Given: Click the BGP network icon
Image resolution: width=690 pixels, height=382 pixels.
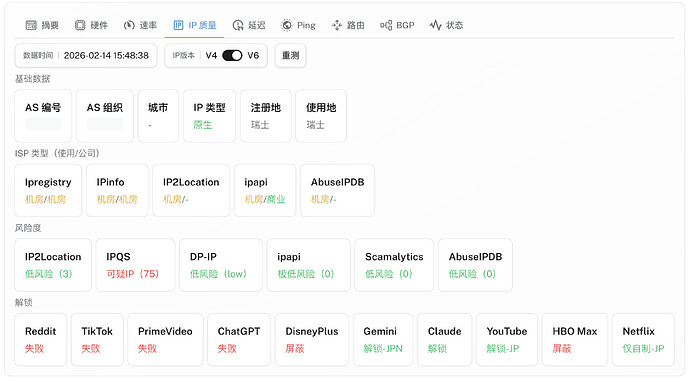Looking at the screenshot, I should coord(386,25).
